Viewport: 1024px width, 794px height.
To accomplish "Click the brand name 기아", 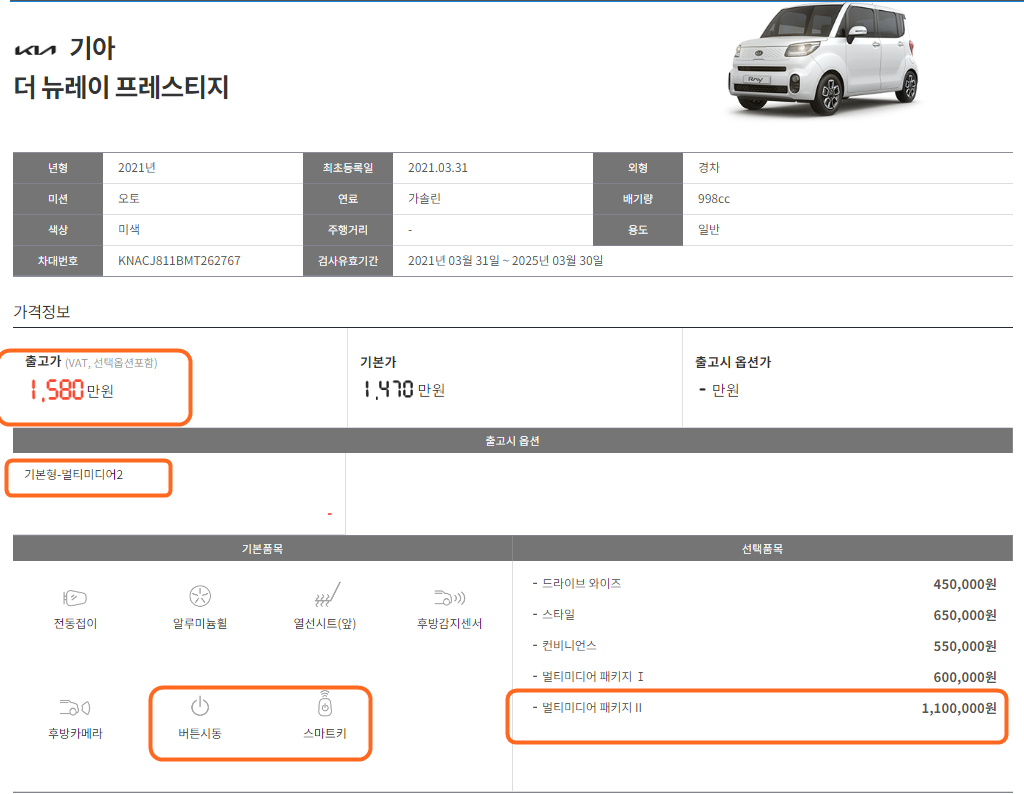I will (92, 48).
